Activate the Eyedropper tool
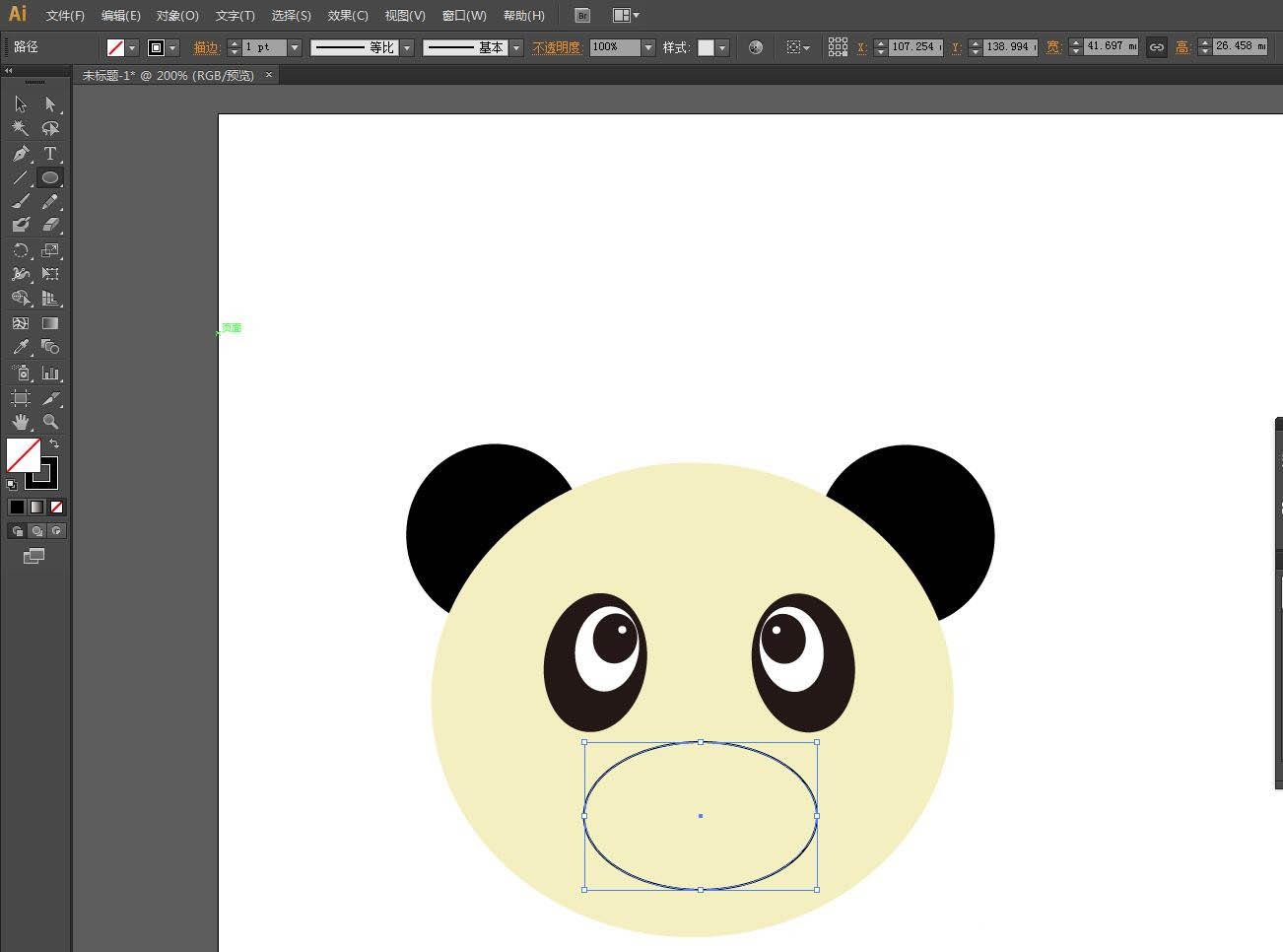The image size is (1283, 952). [21, 347]
